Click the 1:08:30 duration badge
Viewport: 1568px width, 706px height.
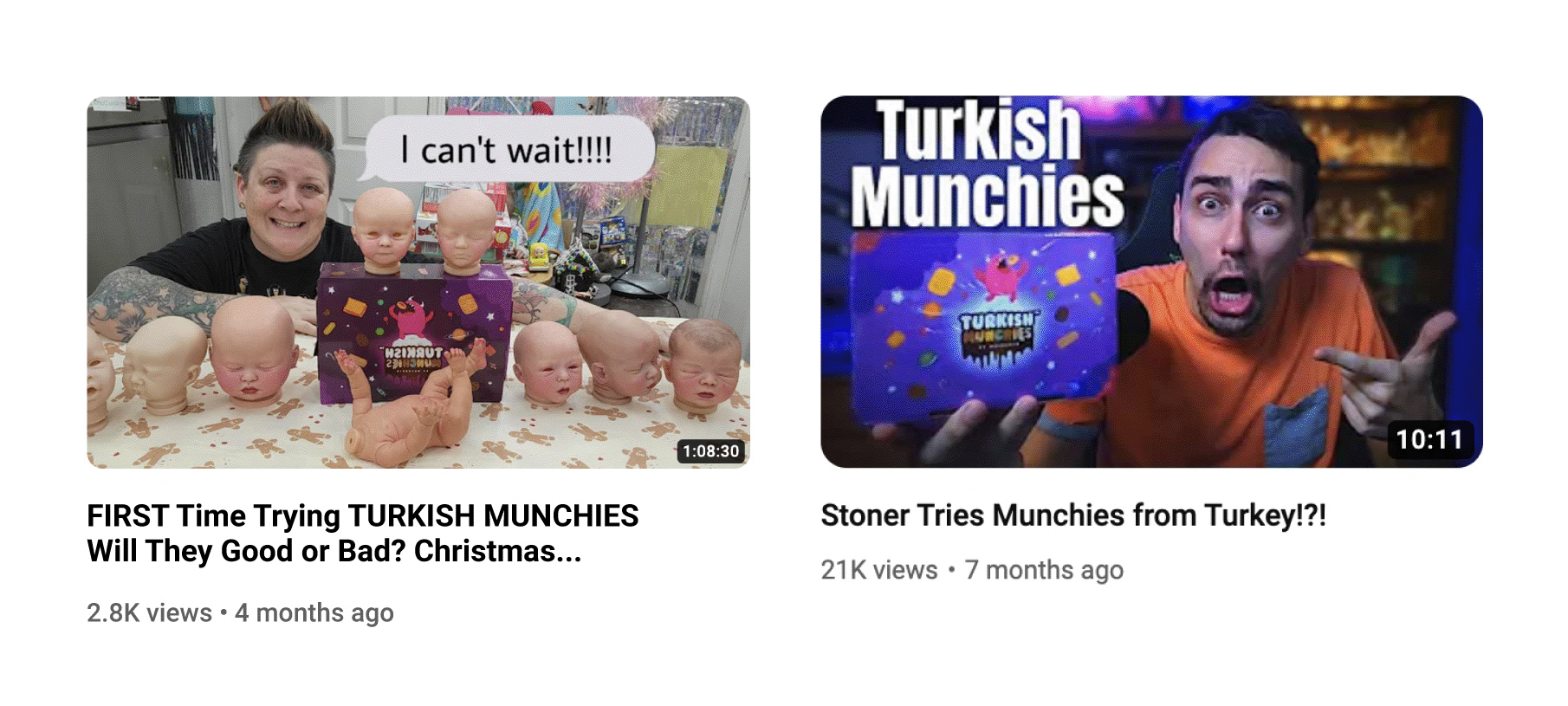coord(710,450)
